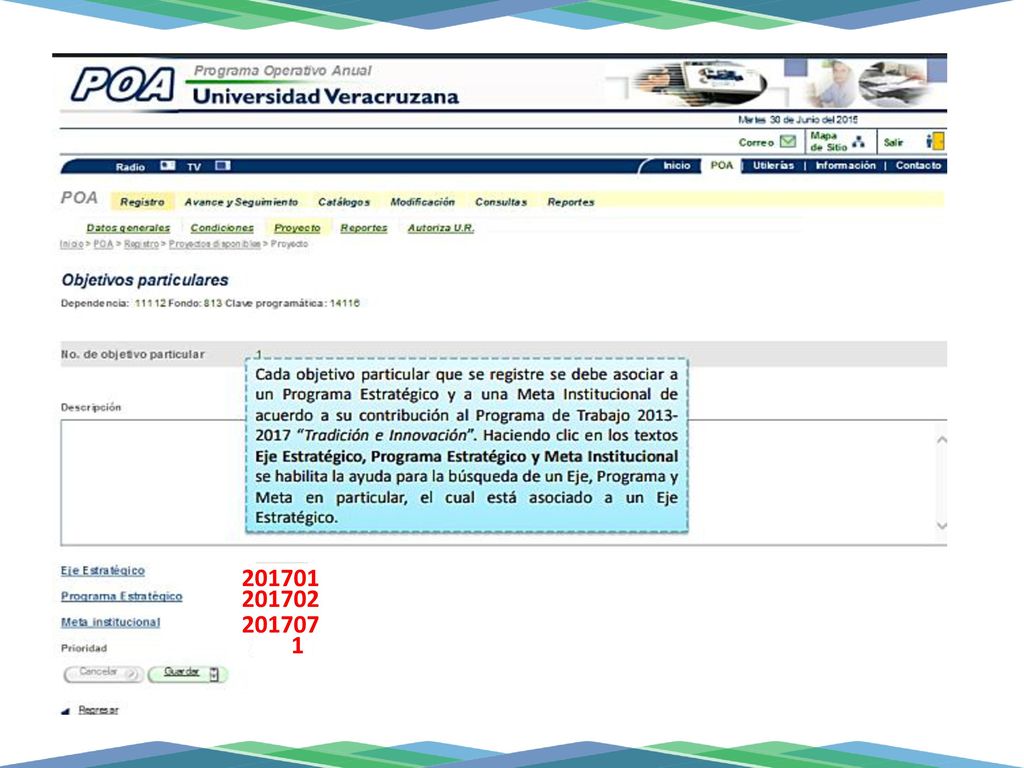Open the Inicio top navigation tab
Viewport: 1024px width, 768px height.
point(677,166)
